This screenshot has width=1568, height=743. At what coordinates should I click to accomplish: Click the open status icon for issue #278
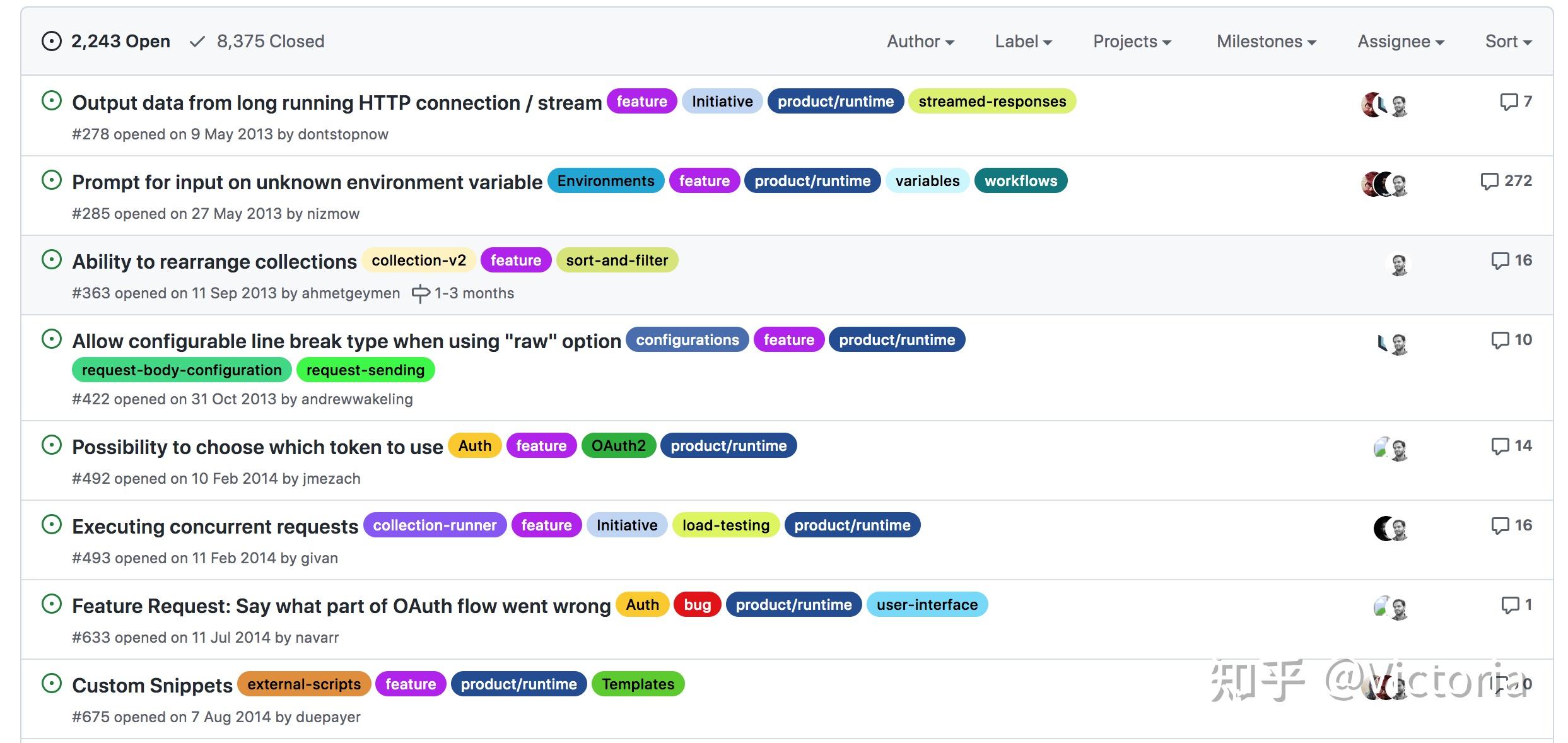[x=52, y=101]
